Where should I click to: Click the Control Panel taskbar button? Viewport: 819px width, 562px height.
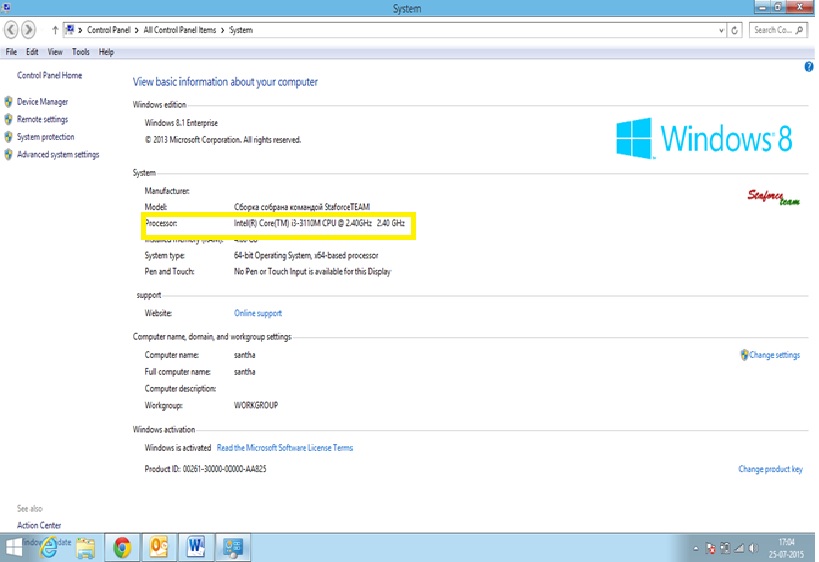233,547
